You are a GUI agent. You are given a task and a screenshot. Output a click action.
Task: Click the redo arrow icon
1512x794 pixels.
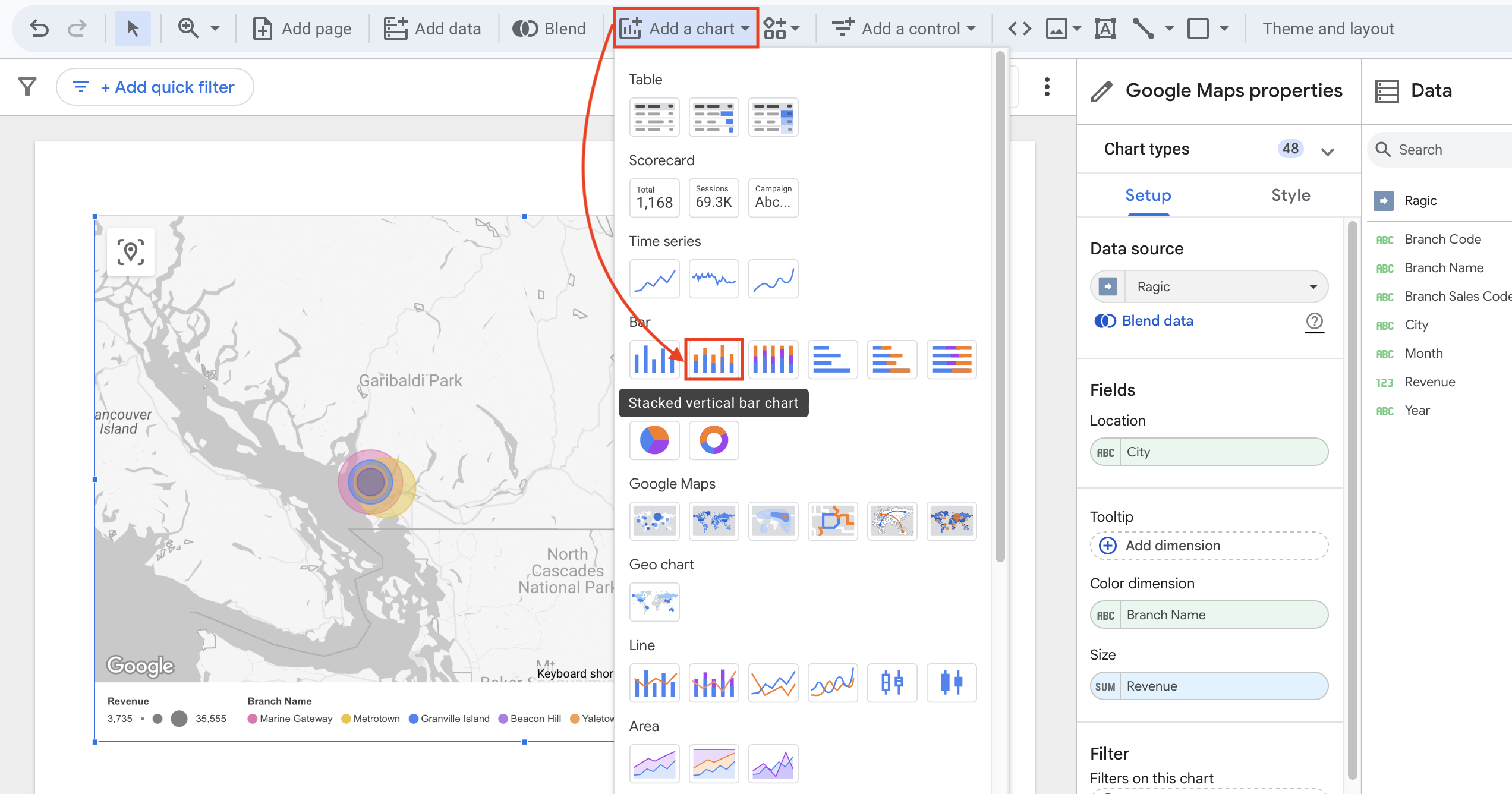point(77,29)
